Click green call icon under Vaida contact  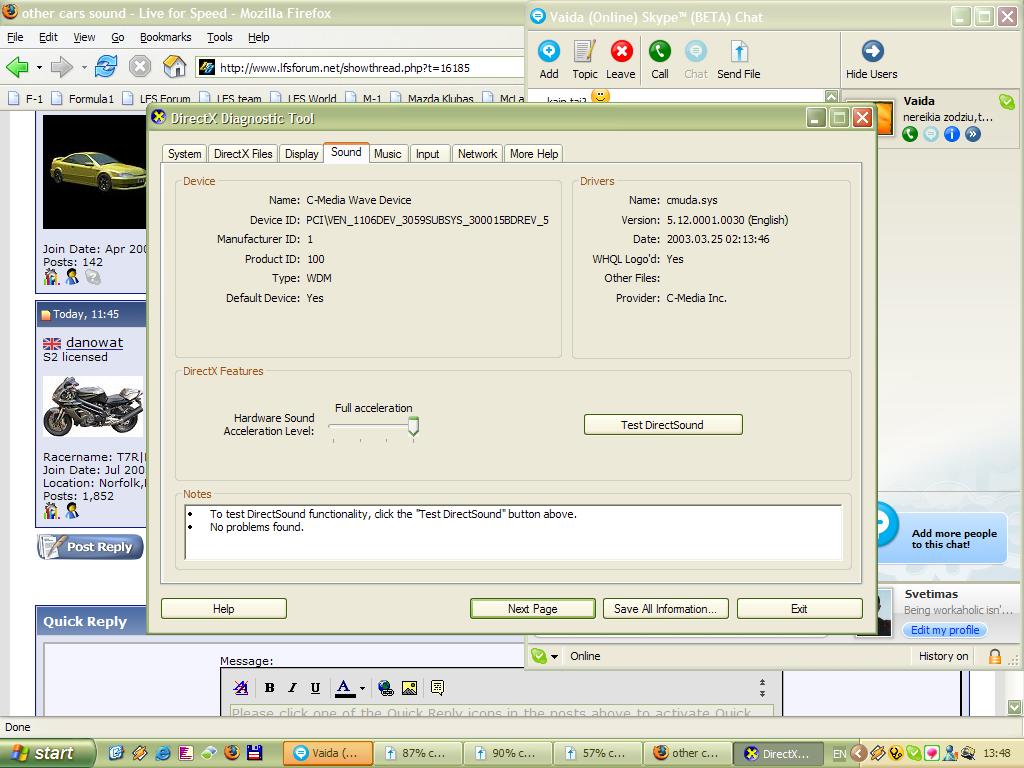tap(910, 135)
